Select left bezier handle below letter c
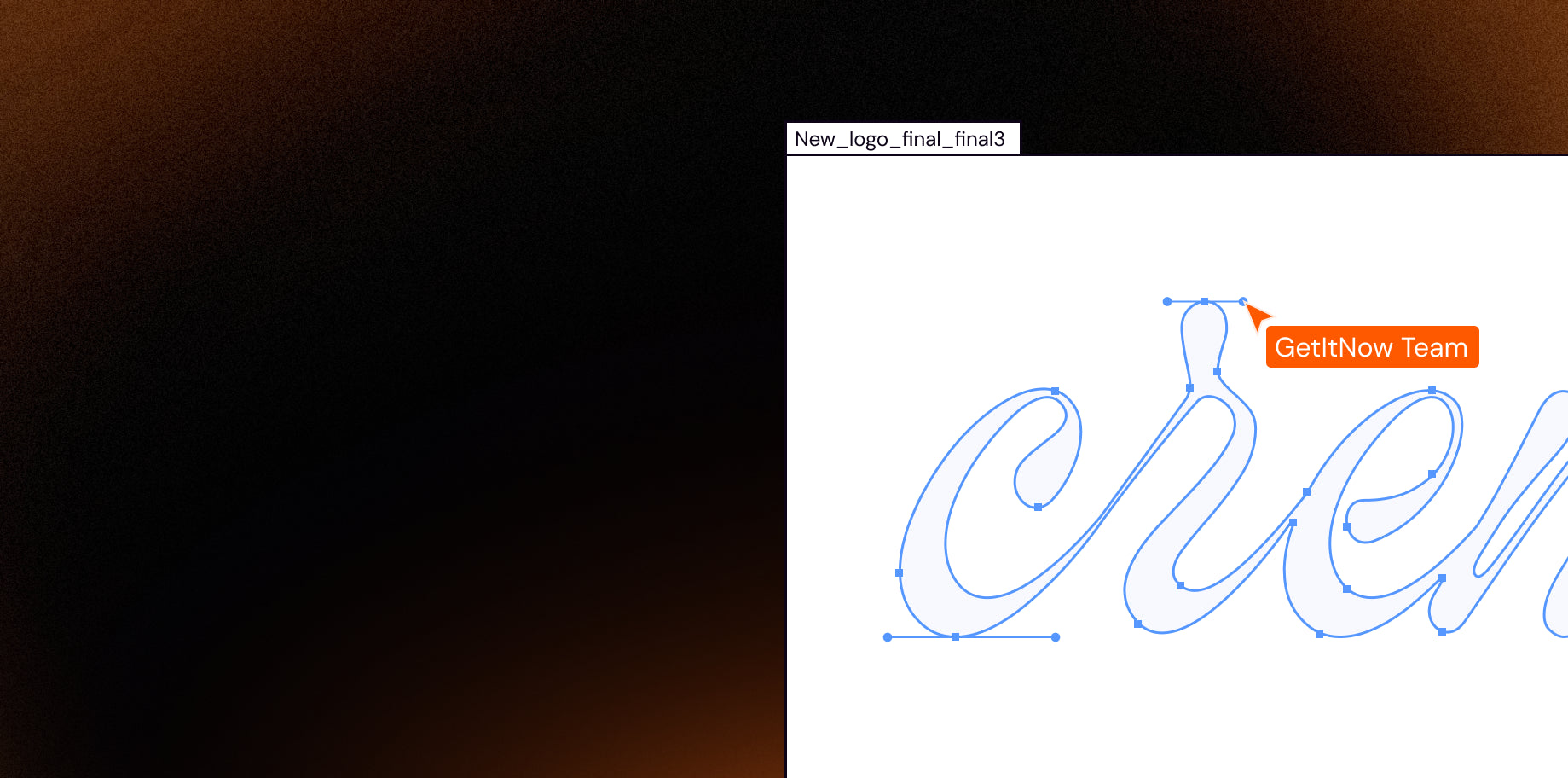The image size is (1568, 778). point(888,637)
